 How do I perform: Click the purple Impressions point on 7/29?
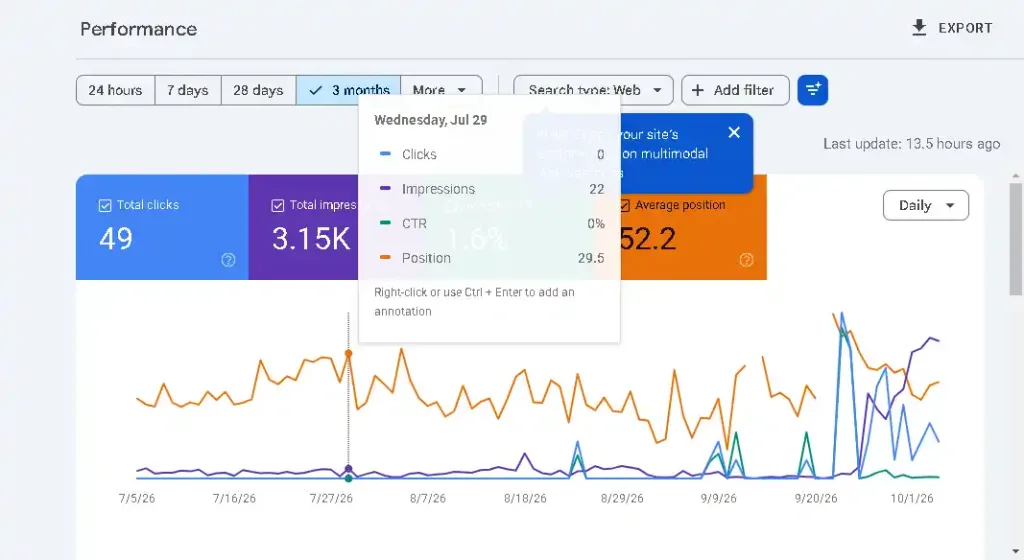click(x=348, y=469)
